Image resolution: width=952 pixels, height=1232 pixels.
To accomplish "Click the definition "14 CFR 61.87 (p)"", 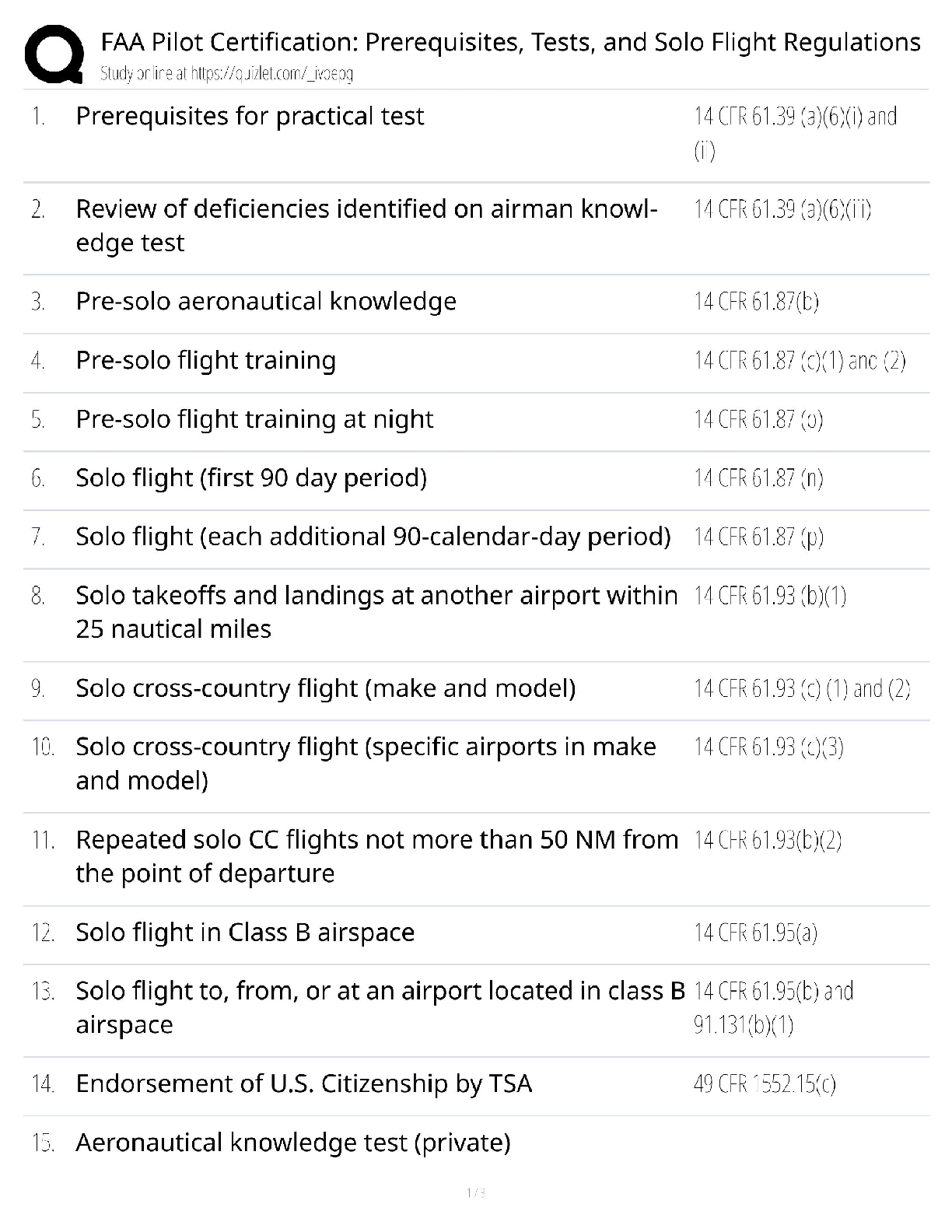I will 758,537.
